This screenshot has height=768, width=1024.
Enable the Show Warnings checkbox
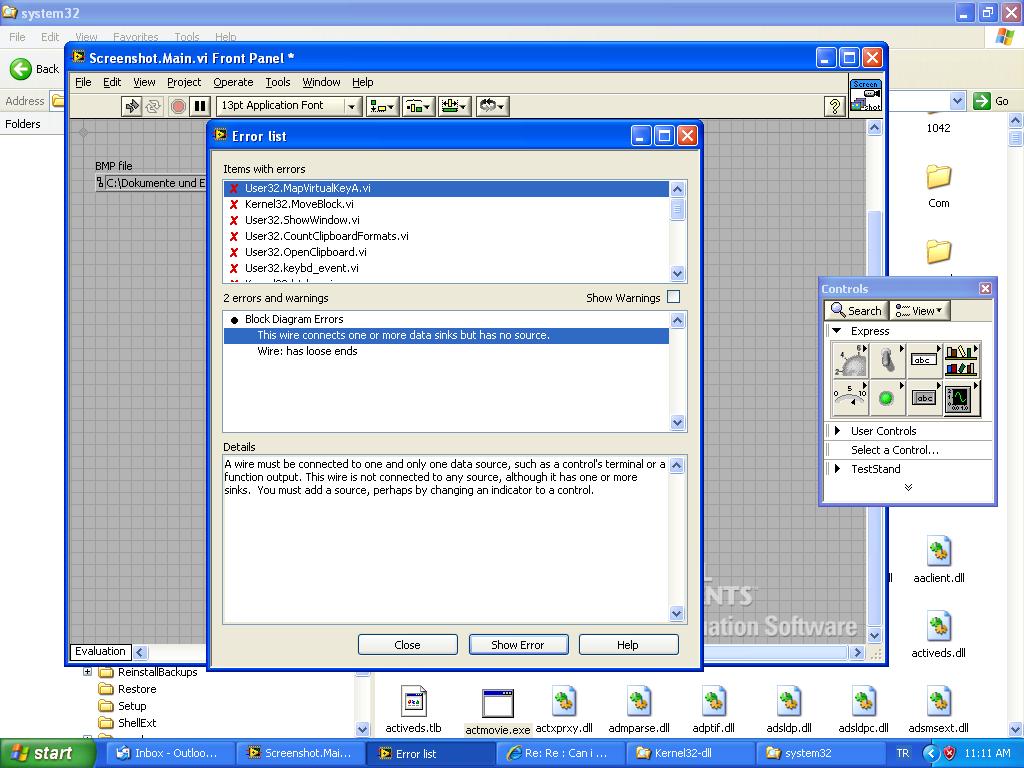673,298
